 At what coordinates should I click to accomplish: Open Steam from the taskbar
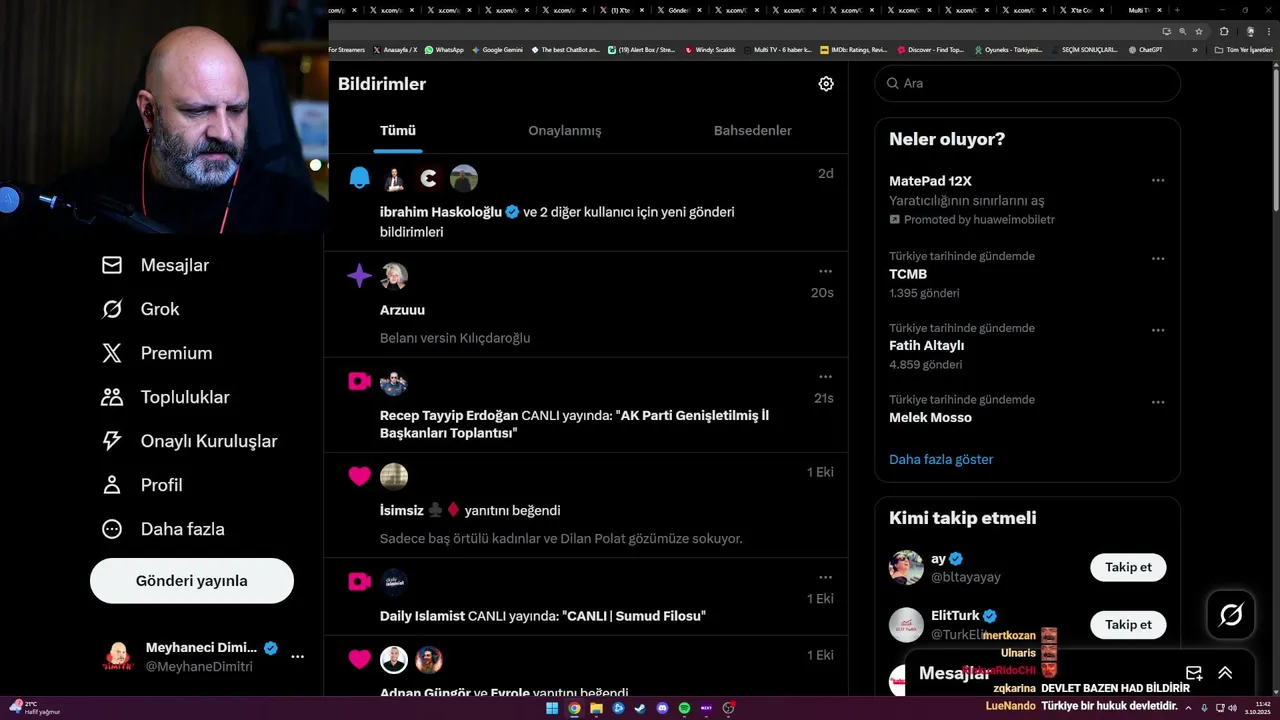click(640, 708)
